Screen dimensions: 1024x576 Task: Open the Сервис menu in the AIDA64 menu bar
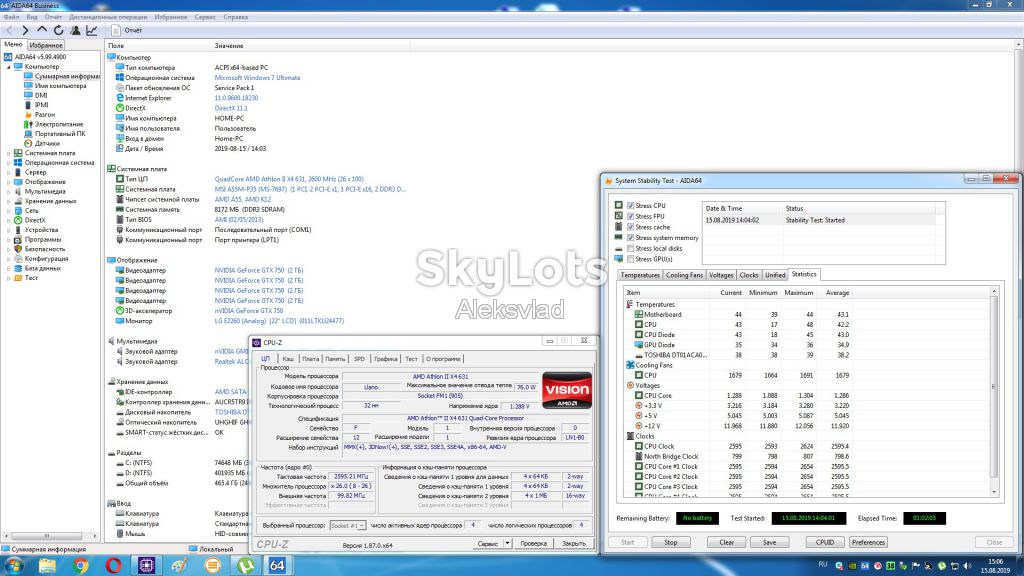tap(205, 17)
